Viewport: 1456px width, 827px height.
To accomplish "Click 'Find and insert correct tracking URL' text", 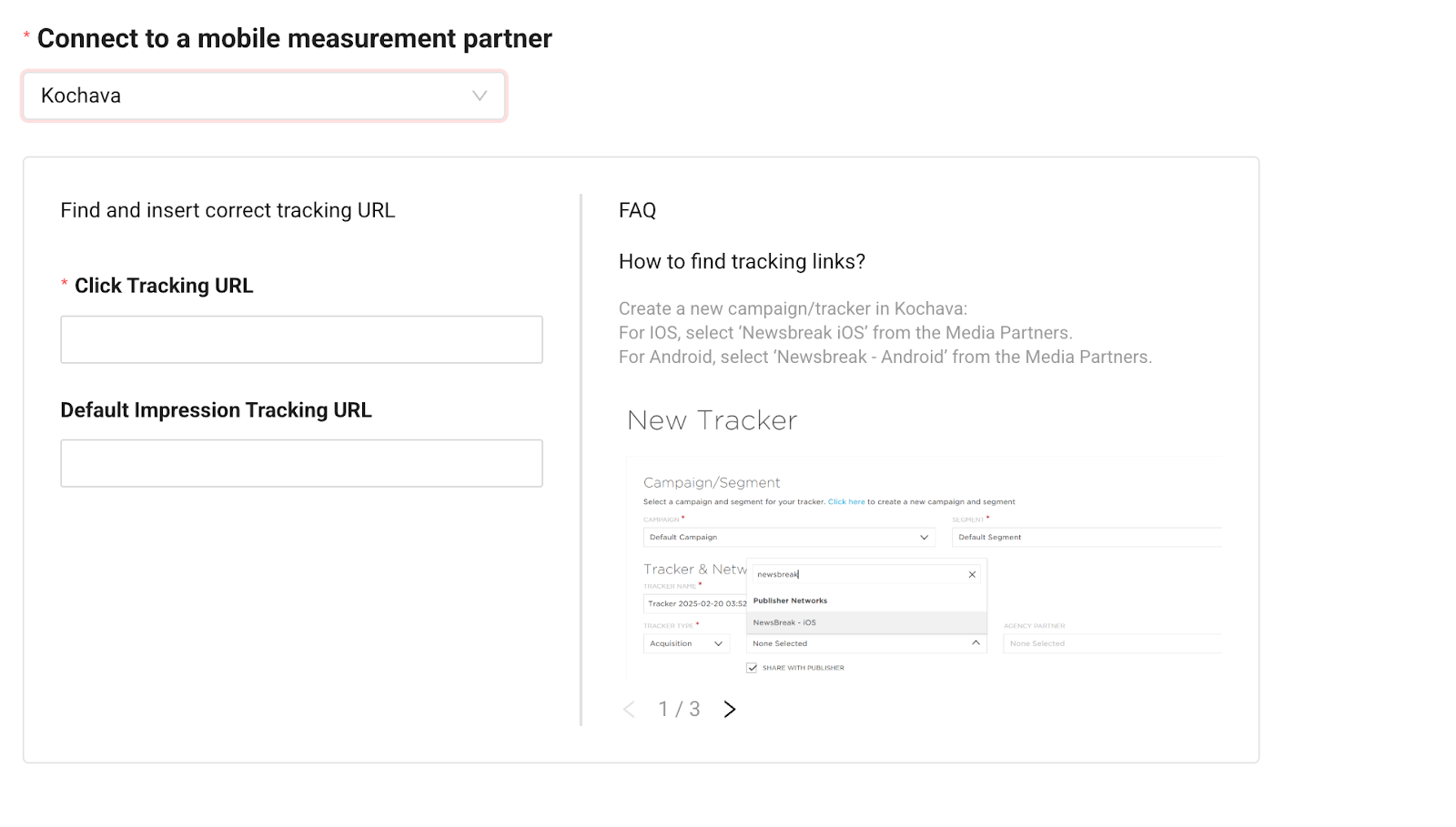I will point(227,210).
